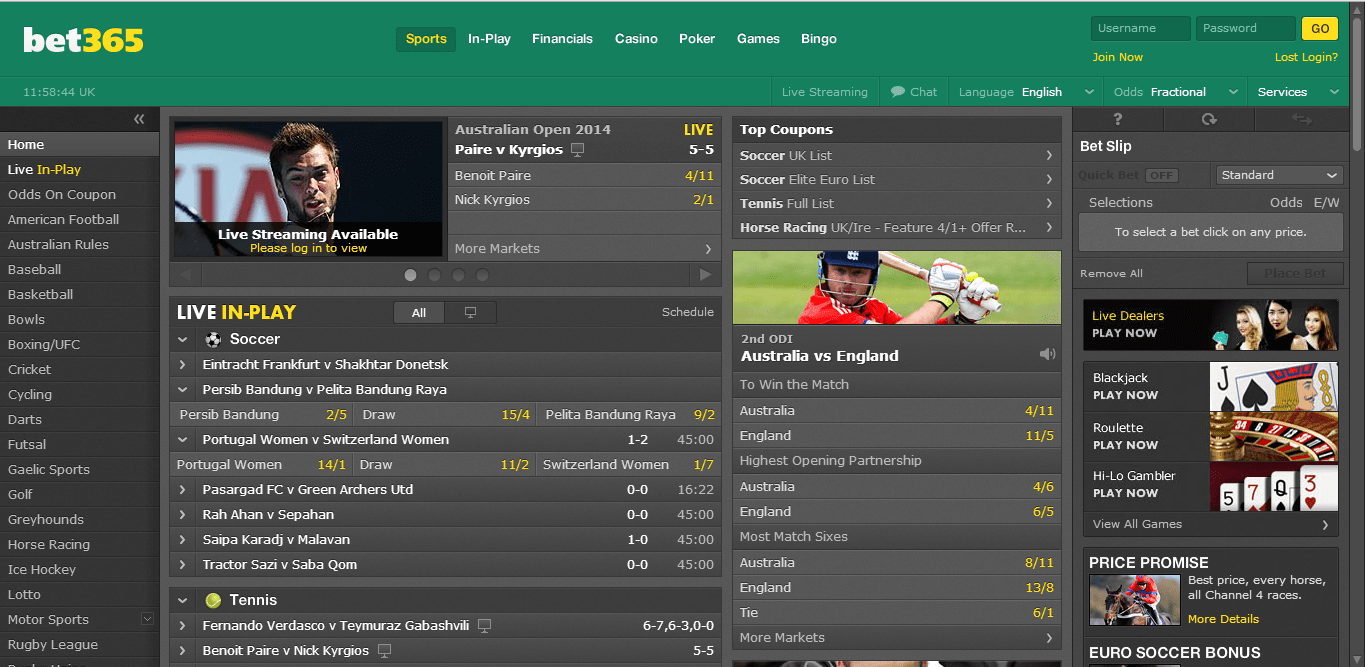1365x667 pixels.
Task: Open Soccer Elite Euro List arrow
Action: [x=1049, y=179]
